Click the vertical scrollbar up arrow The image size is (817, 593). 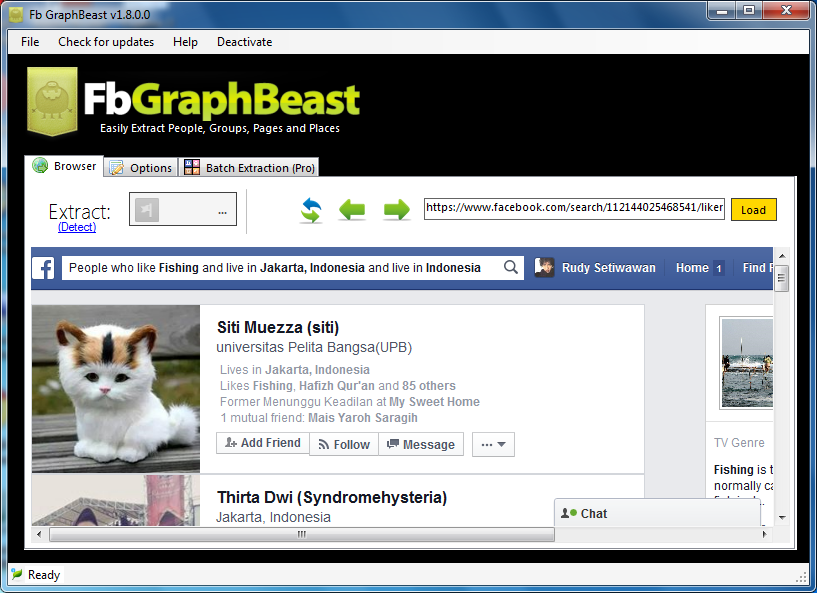click(782, 256)
